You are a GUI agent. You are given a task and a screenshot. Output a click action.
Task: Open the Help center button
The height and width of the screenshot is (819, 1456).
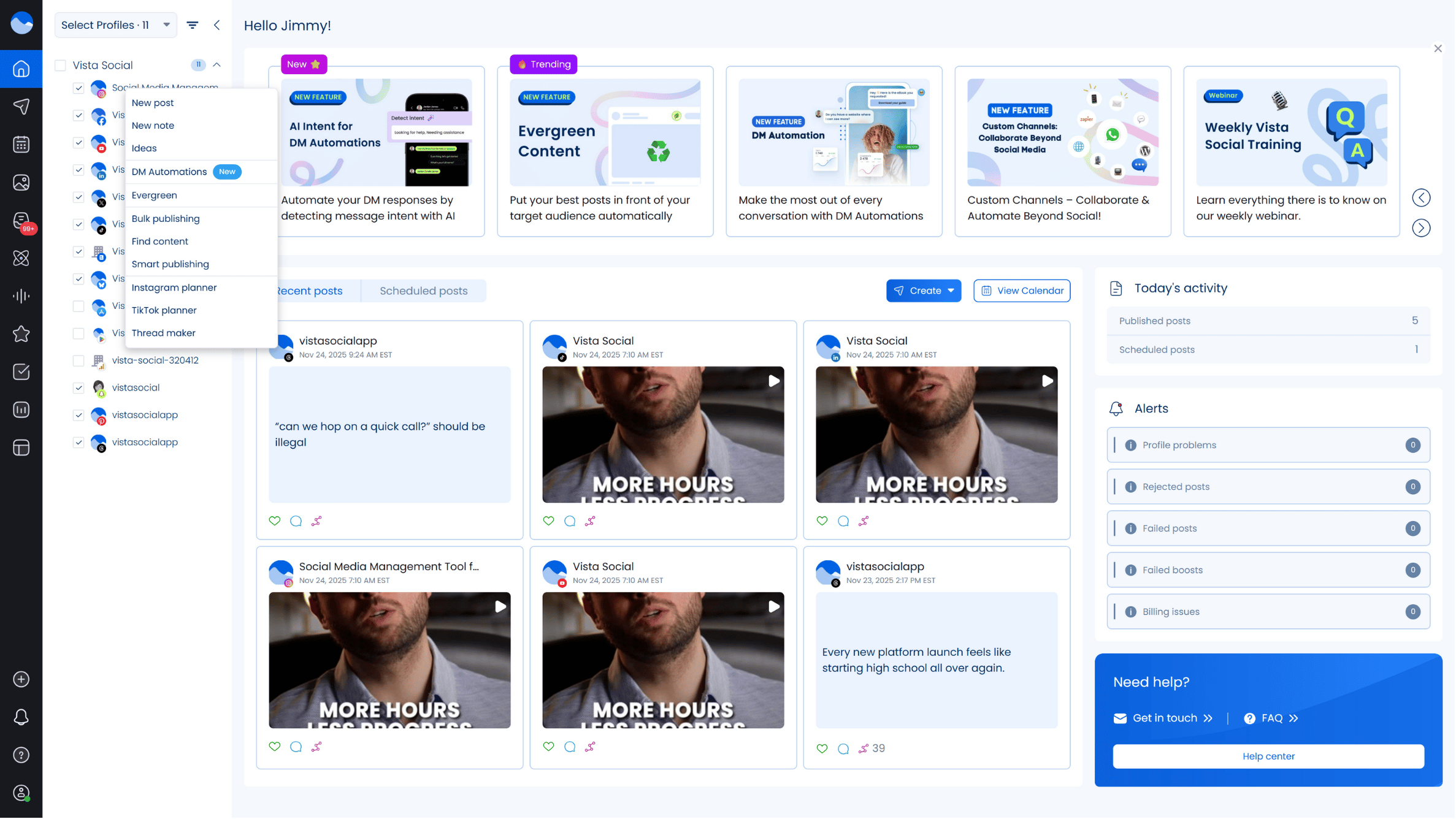pos(1268,756)
